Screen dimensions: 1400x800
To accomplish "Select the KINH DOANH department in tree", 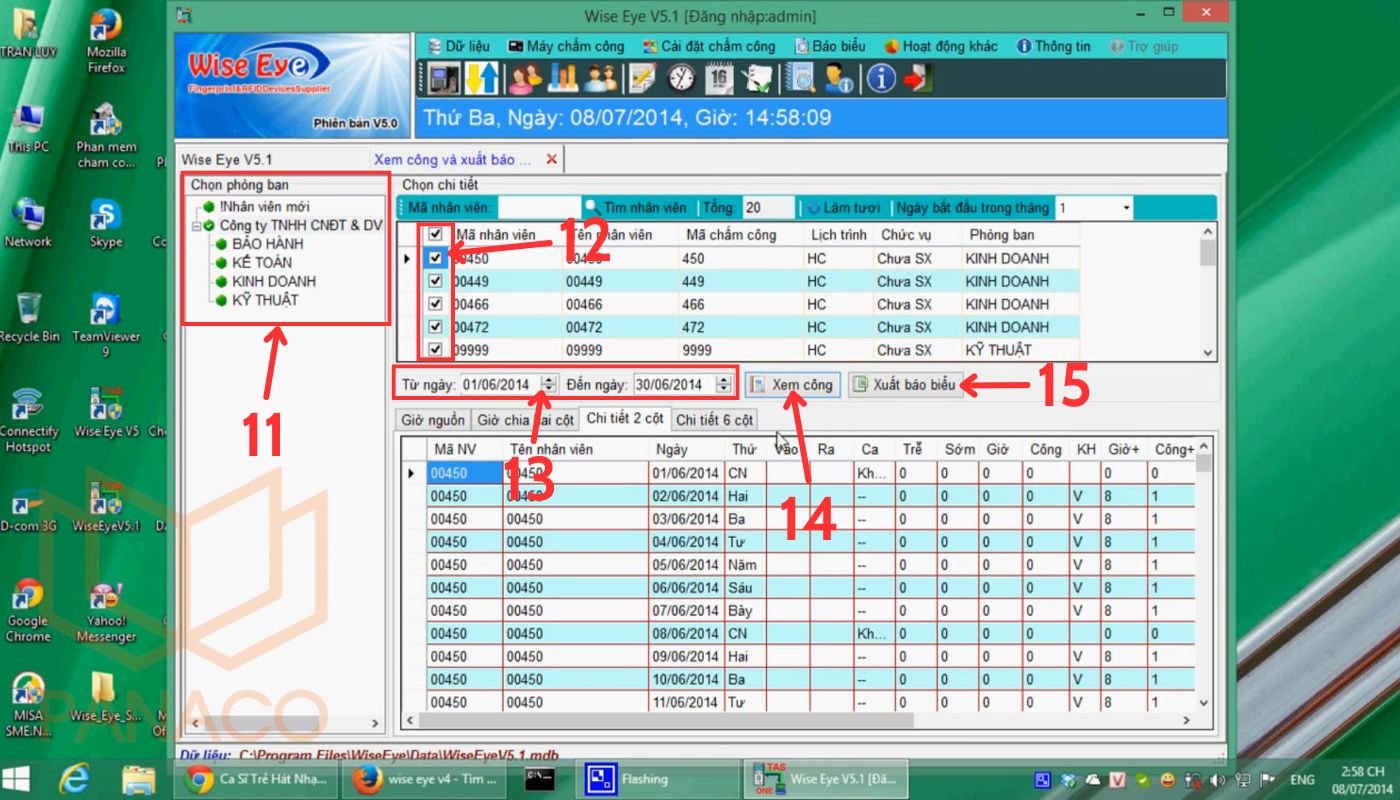I will tap(274, 281).
